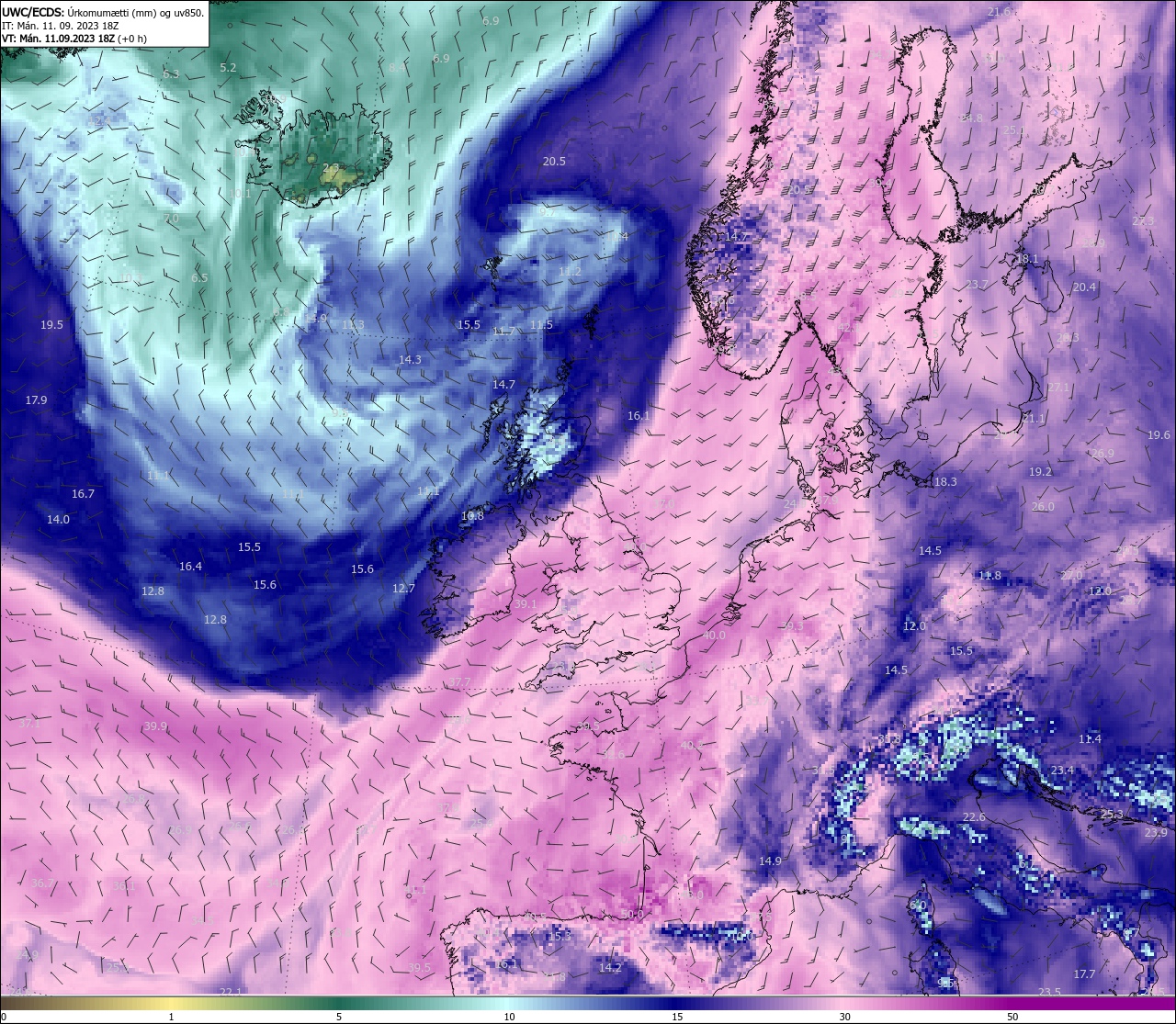Select the 25.1 map value
Image resolution: width=1176 pixels, height=1024 pixels.
(x=1014, y=130)
